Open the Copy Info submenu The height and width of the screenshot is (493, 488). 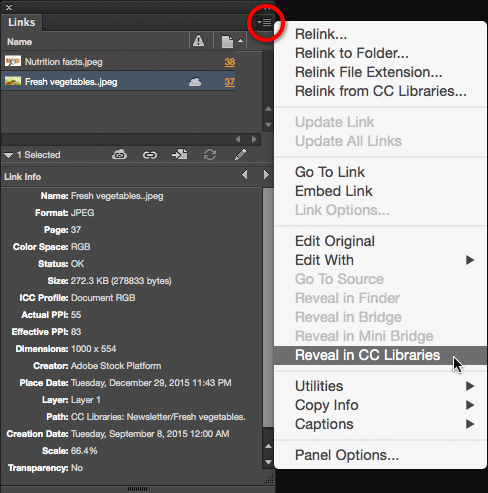point(380,405)
